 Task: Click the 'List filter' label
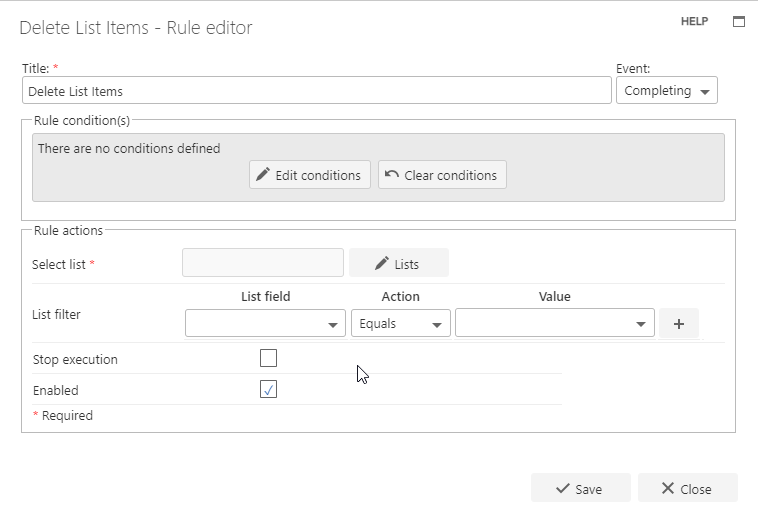click(x=56, y=315)
